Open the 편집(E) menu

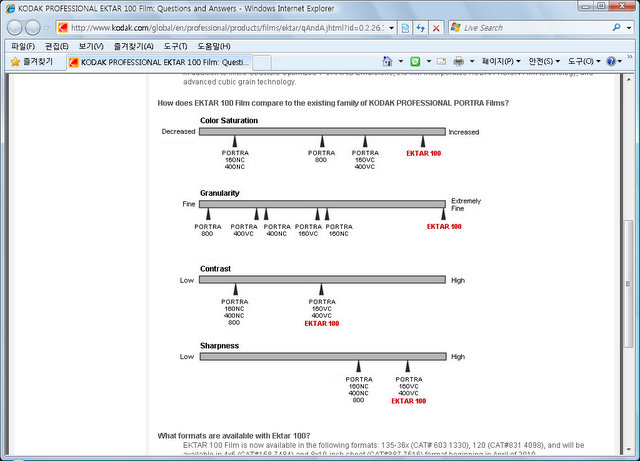56,46
